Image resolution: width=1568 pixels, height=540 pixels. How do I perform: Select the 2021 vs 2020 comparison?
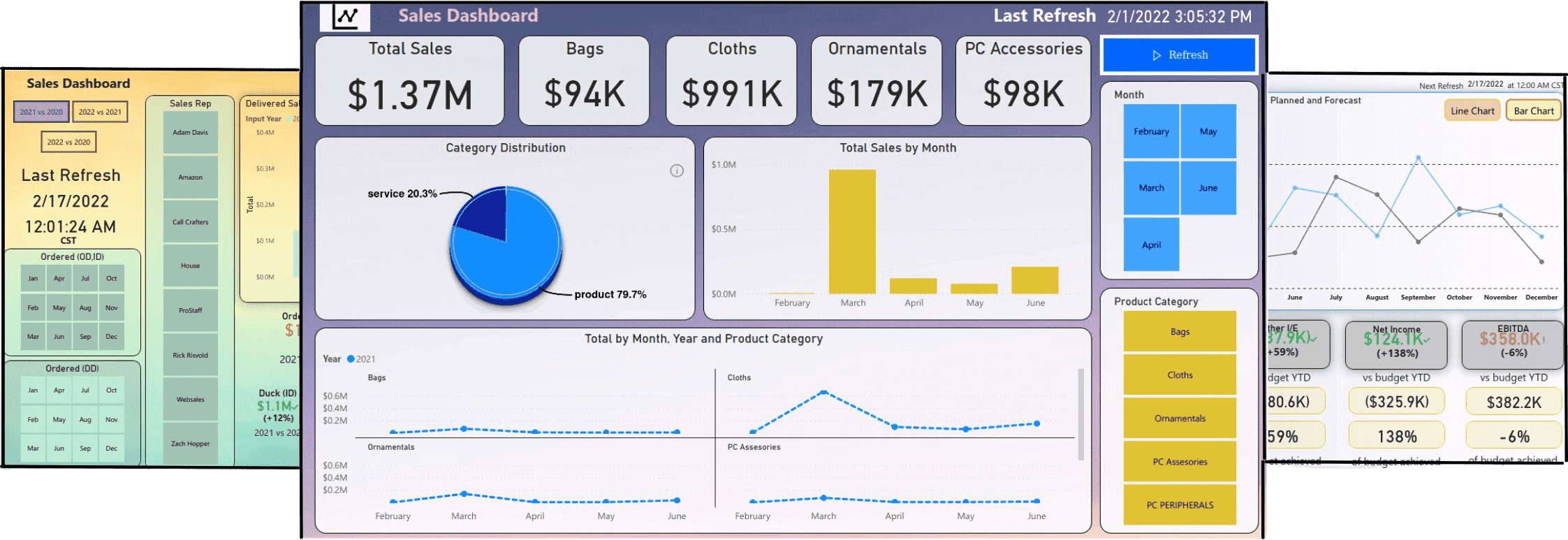pyautogui.click(x=41, y=112)
